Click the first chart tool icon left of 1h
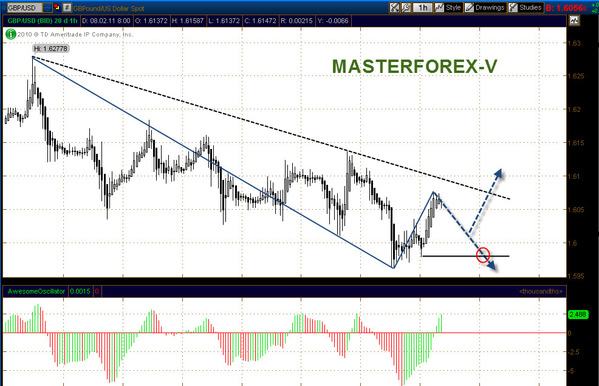 coord(395,7)
